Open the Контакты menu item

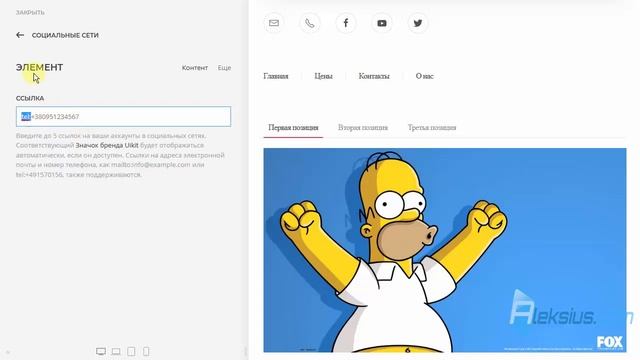point(374,76)
